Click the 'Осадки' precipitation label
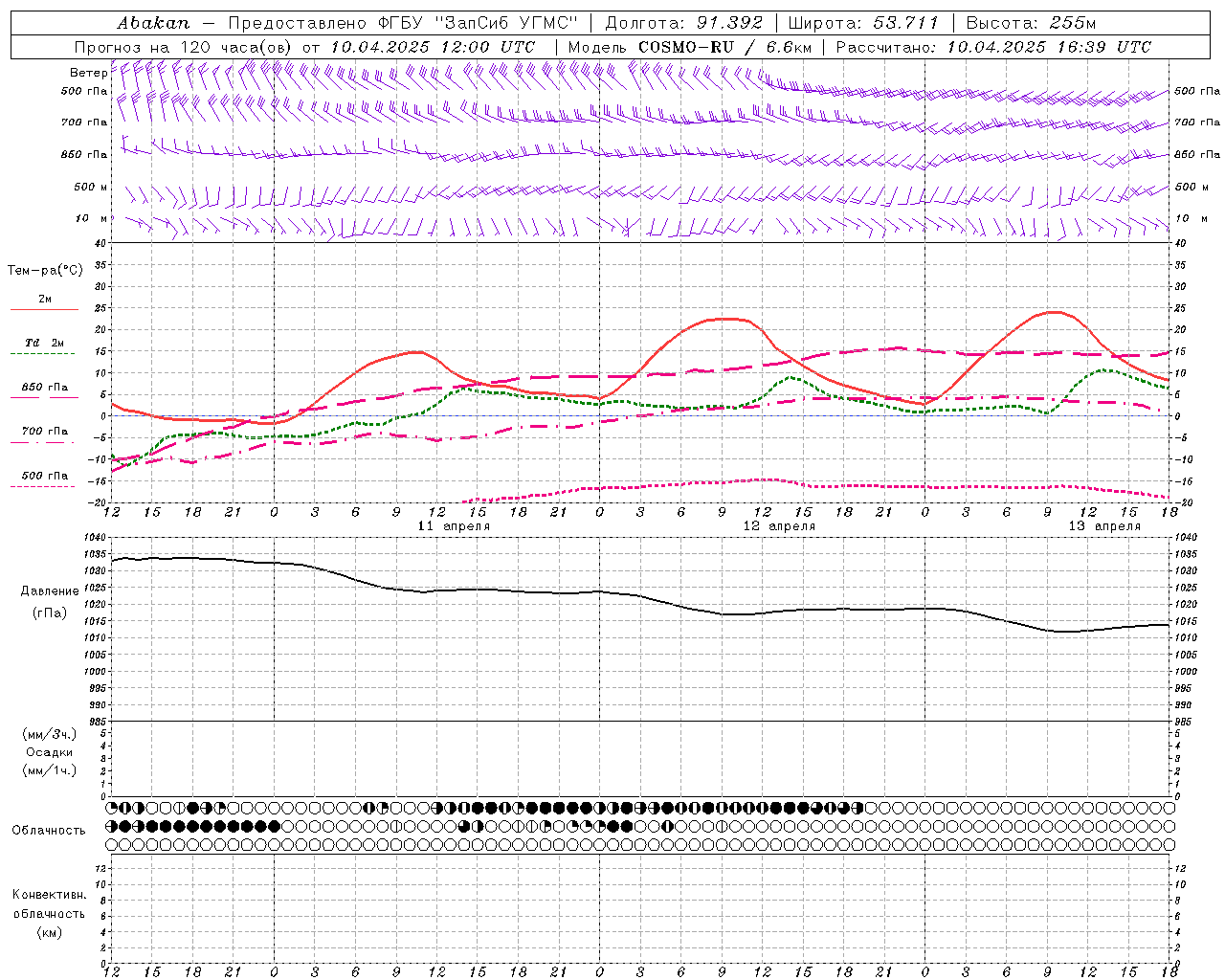Screen dimensions: 1225x980 pos(50,752)
